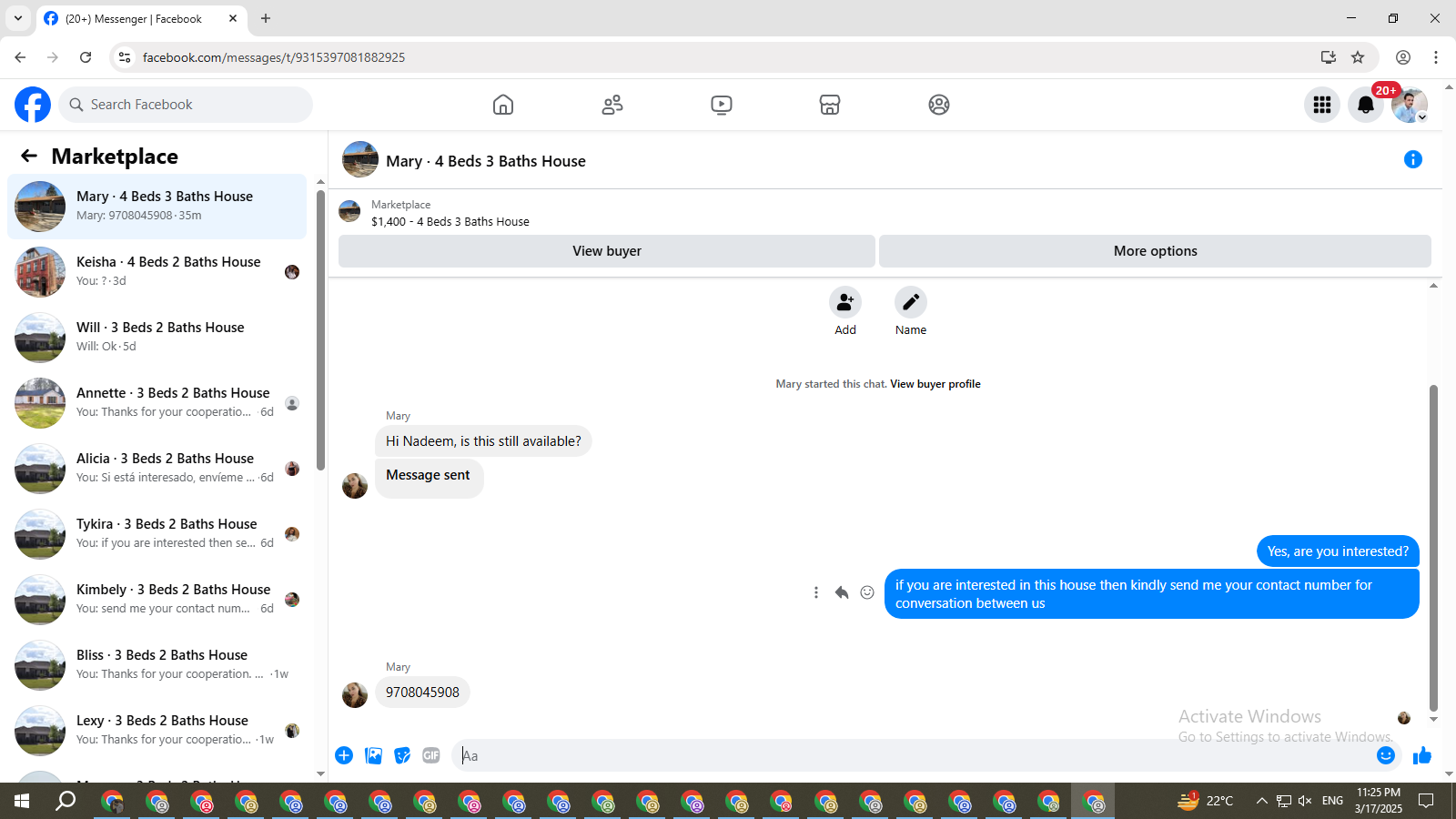Viewport: 1456px width, 819px height.
Task: Click the View buyer button
Action: coord(607,251)
